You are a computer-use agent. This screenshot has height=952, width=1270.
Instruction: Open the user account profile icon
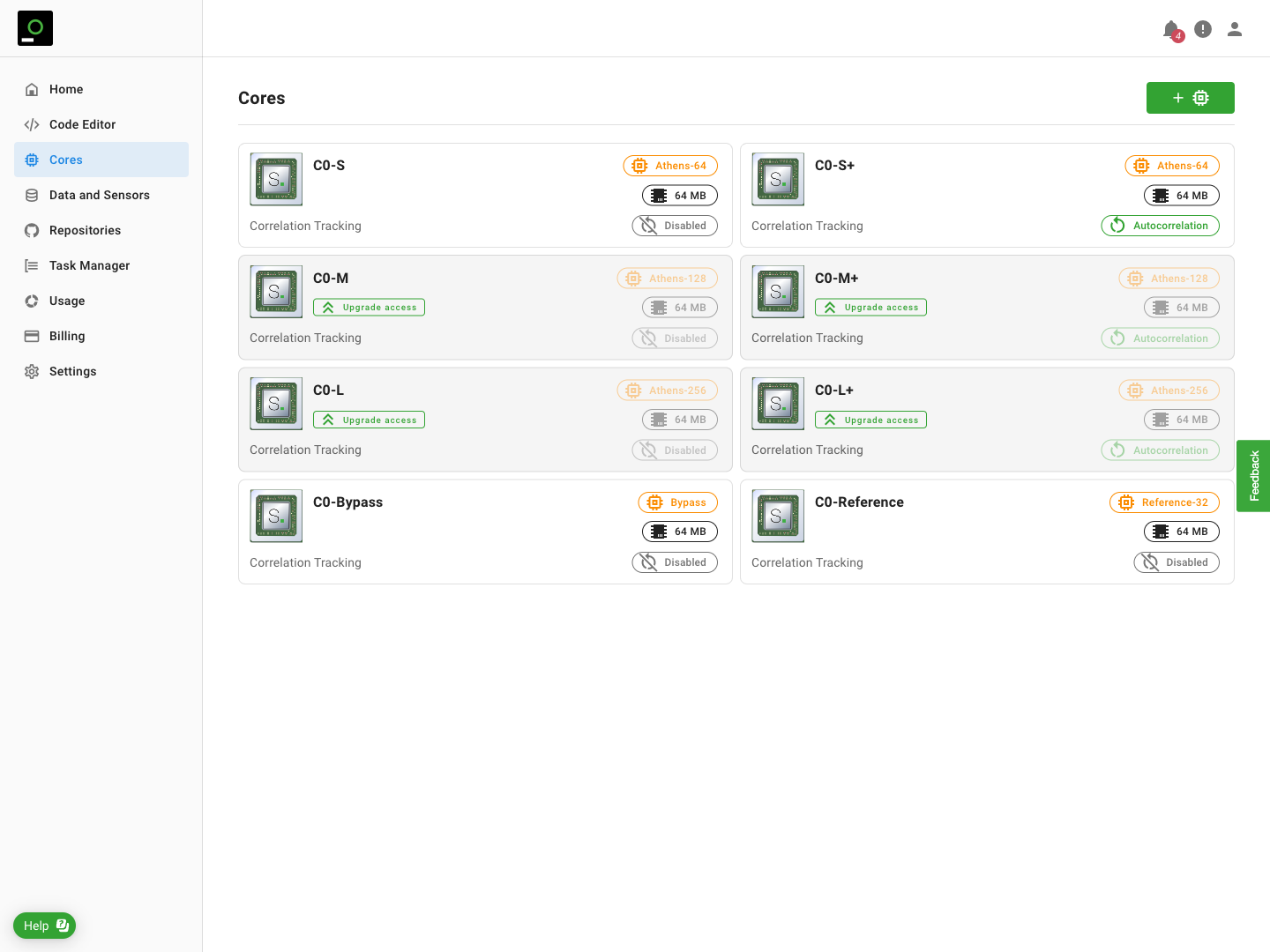[1235, 29]
